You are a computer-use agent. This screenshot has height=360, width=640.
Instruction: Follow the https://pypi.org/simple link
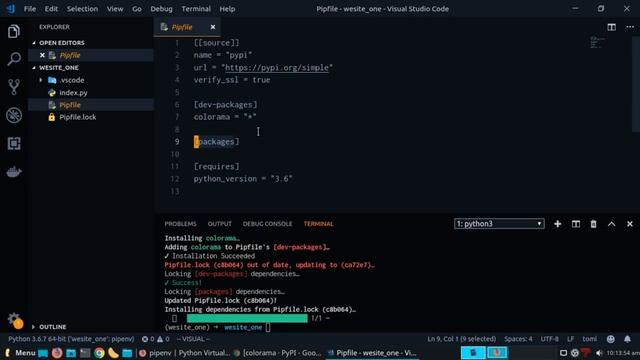(277, 68)
